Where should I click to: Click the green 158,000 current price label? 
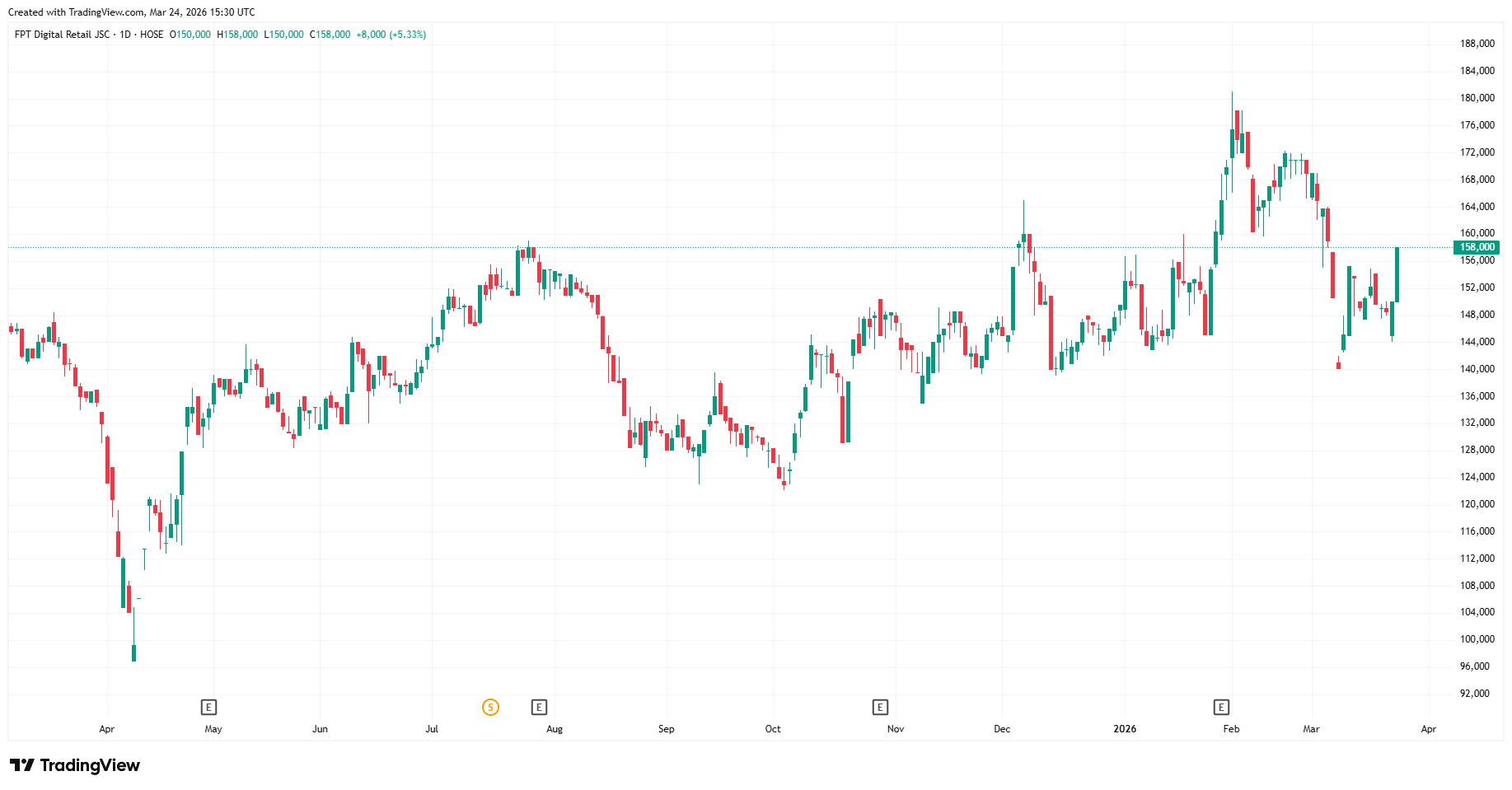[x=1476, y=247]
